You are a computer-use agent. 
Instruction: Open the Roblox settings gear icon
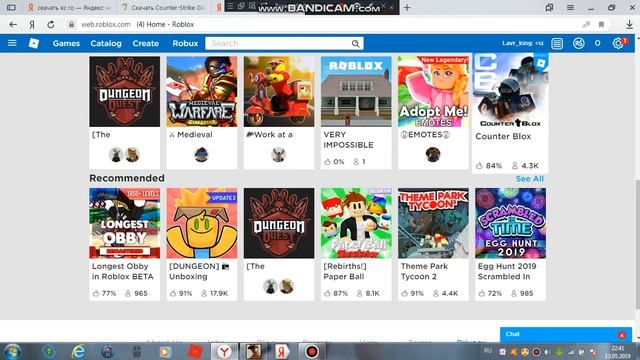tap(618, 43)
